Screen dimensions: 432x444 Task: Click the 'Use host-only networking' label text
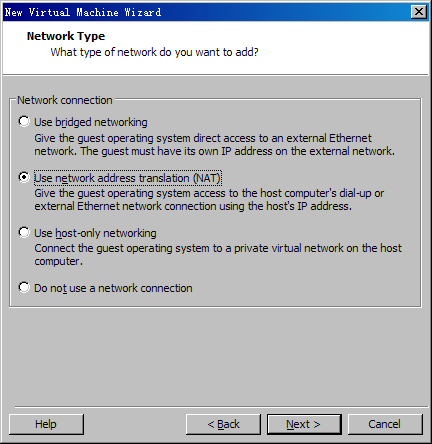[95, 233]
